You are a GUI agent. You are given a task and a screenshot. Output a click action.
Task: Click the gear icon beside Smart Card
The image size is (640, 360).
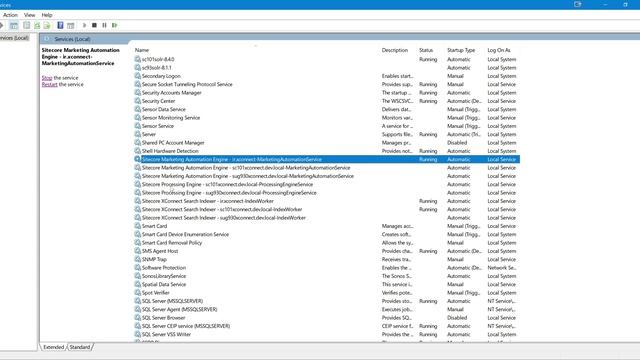138,226
